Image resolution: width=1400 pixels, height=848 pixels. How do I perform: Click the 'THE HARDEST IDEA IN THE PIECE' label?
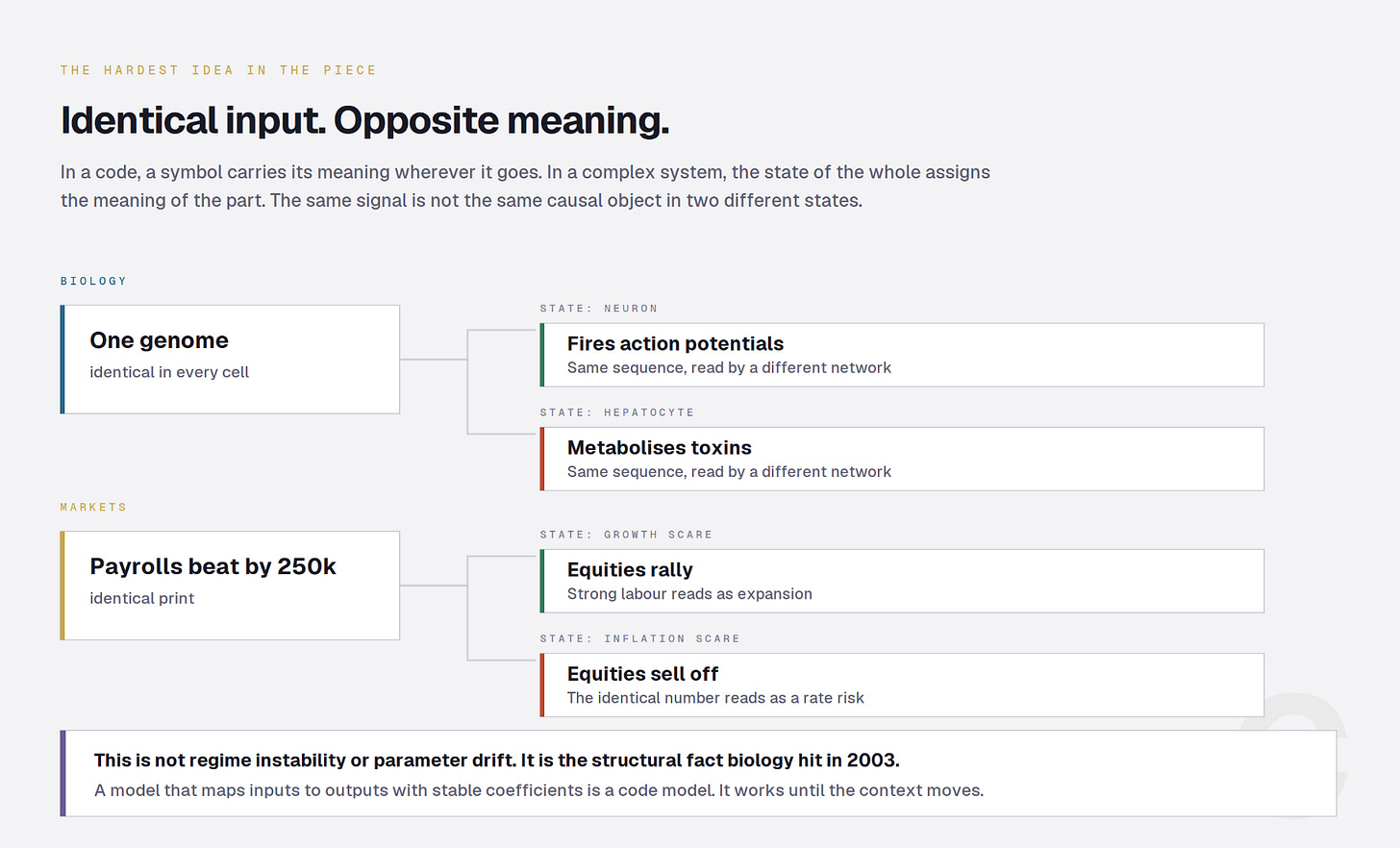coord(218,70)
